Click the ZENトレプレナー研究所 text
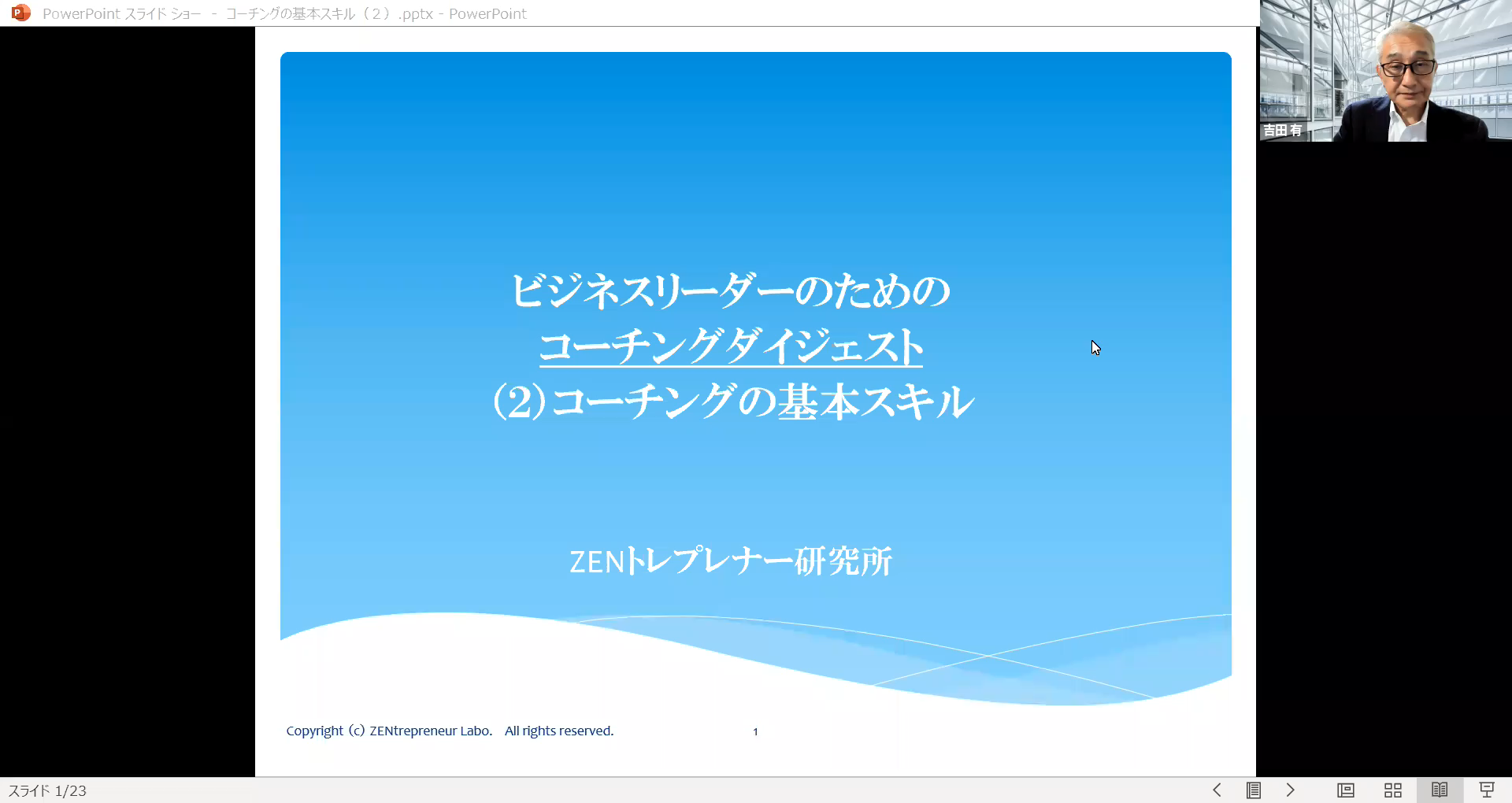The height and width of the screenshot is (803, 1512). [x=730, y=561]
